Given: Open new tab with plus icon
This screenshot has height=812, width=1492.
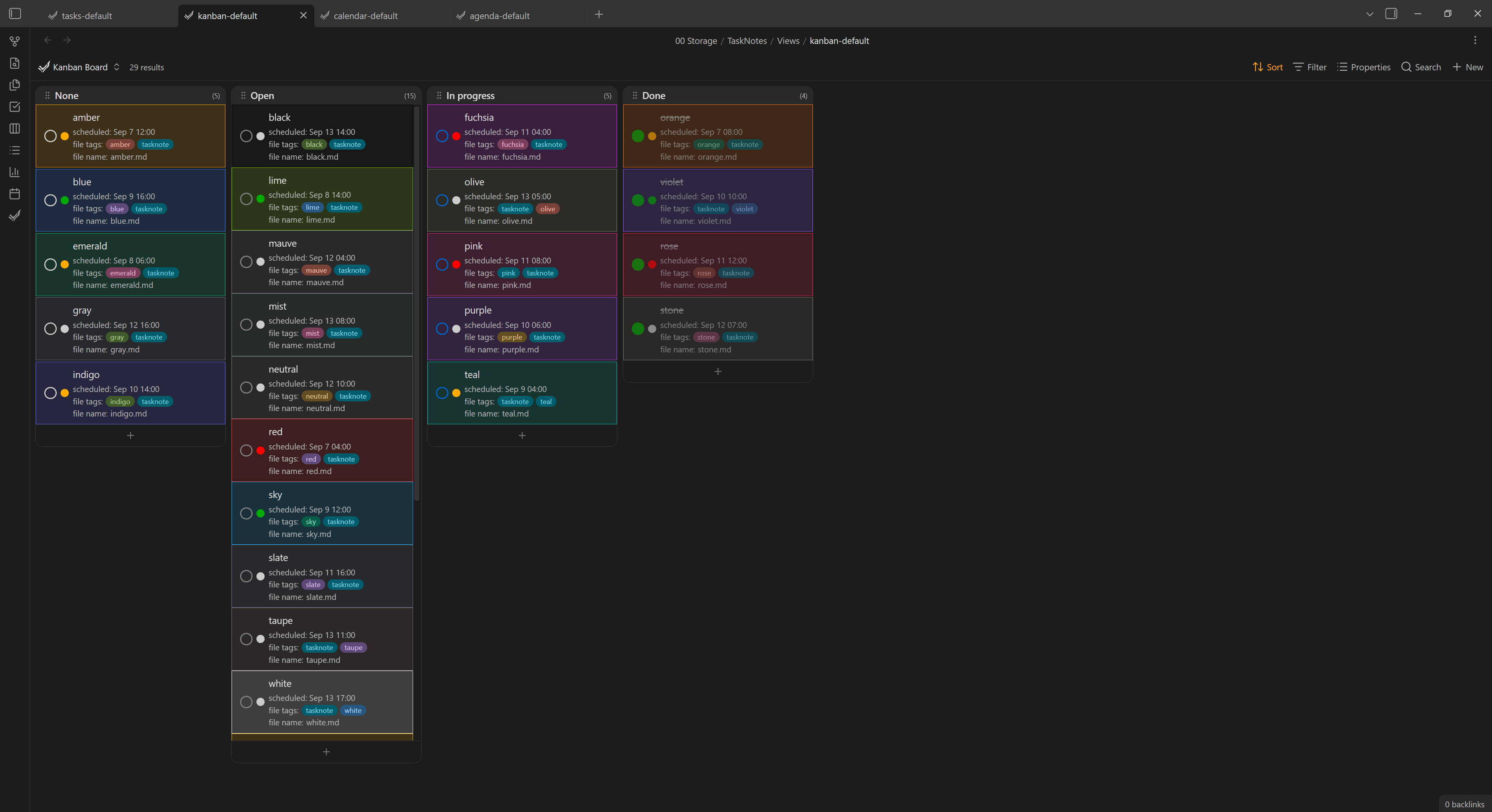Looking at the screenshot, I should 599,14.
